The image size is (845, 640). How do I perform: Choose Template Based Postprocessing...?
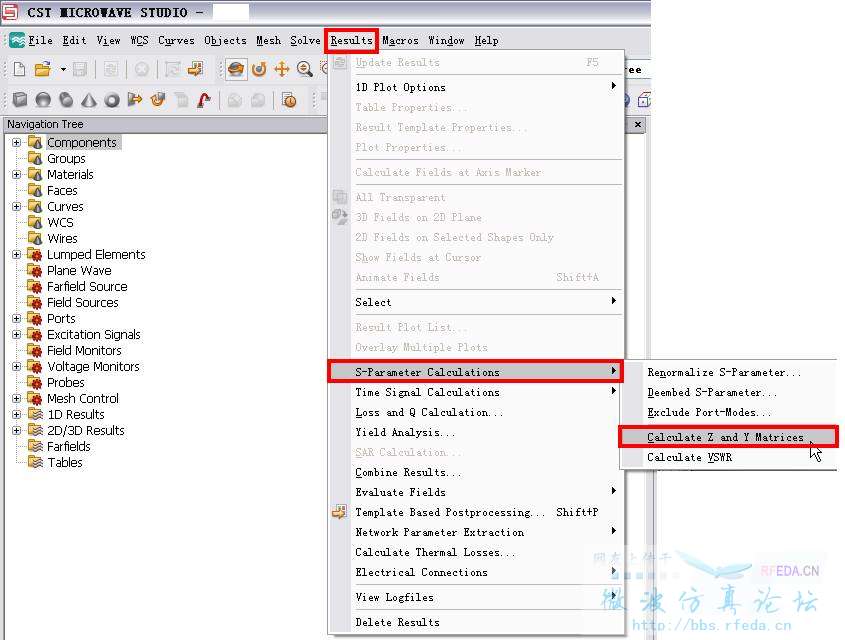pos(477,512)
